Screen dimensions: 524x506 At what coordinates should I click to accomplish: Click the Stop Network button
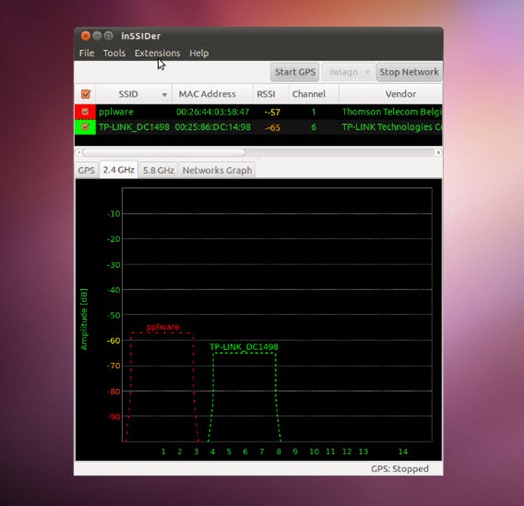tap(409, 72)
